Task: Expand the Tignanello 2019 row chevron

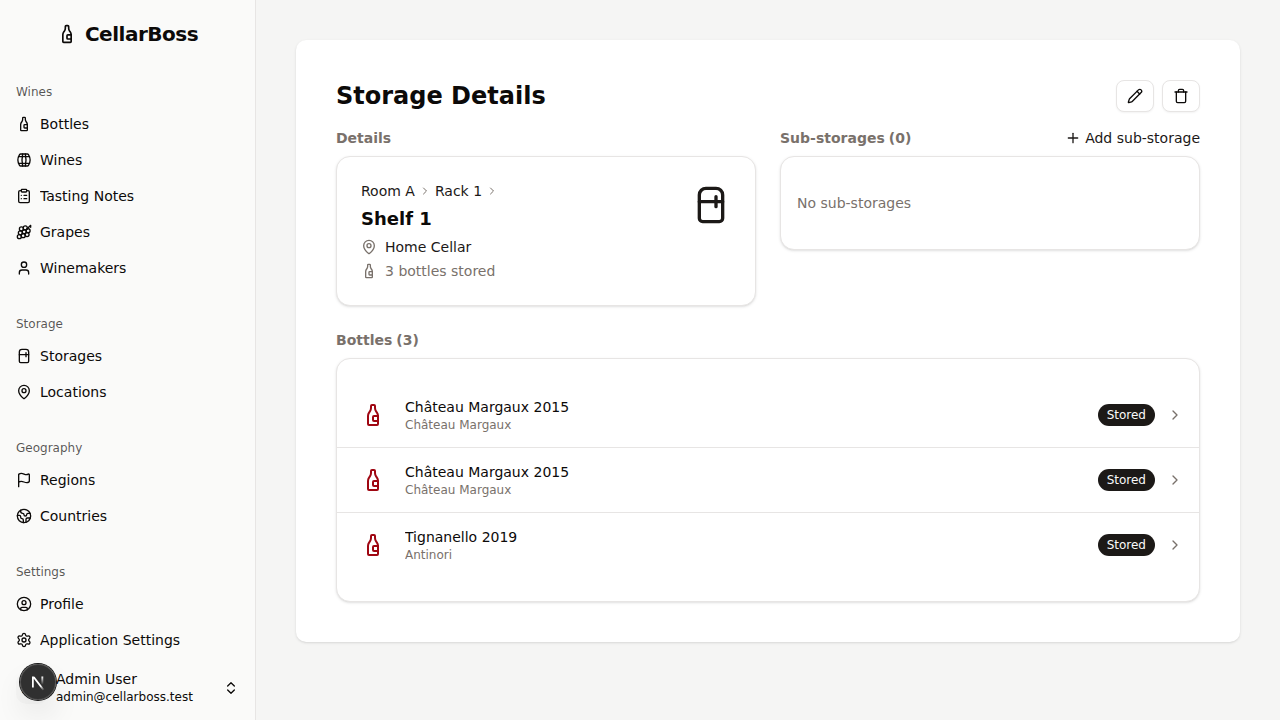Action: click(x=1174, y=544)
